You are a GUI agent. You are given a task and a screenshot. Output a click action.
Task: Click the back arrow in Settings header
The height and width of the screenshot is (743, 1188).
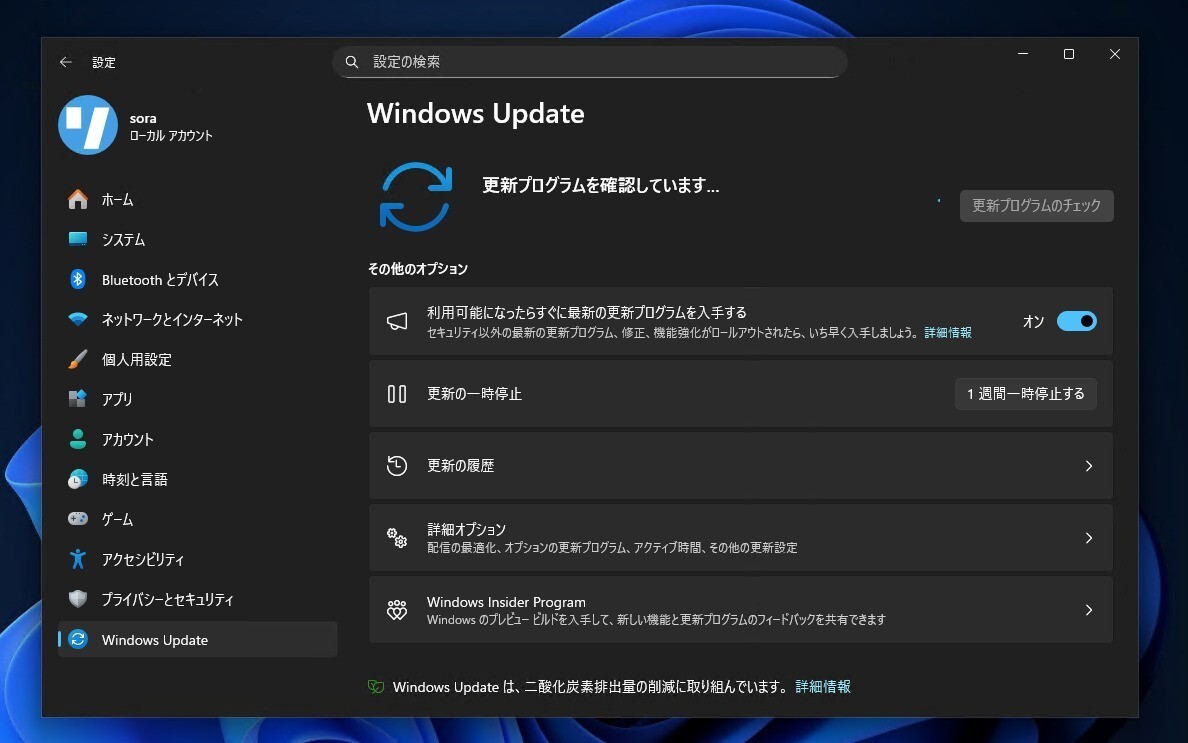click(x=66, y=62)
